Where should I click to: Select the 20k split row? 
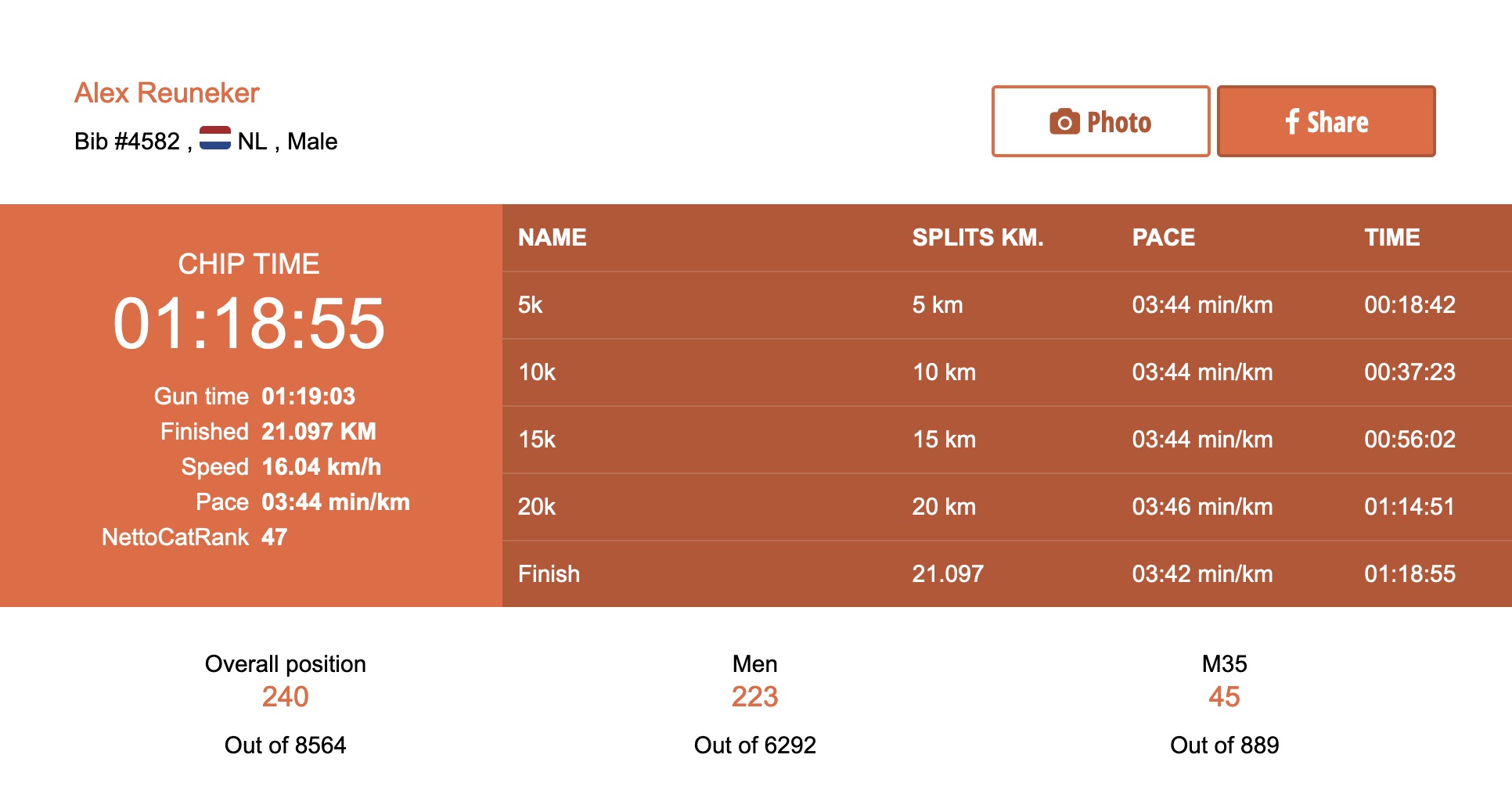click(1006, 507)
